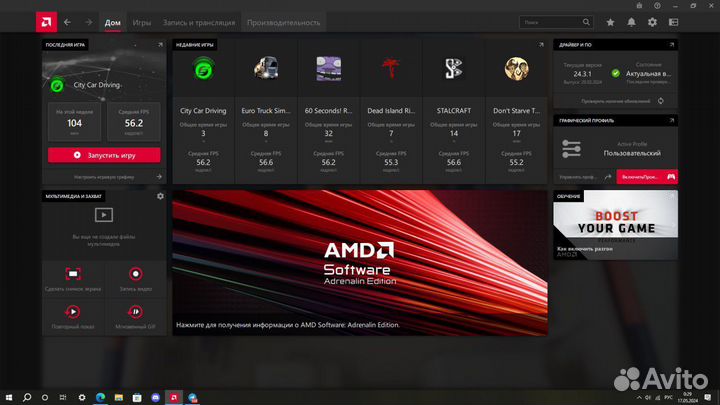Open the help question mark icon
720x405 pixels.
tap(658, 6)
